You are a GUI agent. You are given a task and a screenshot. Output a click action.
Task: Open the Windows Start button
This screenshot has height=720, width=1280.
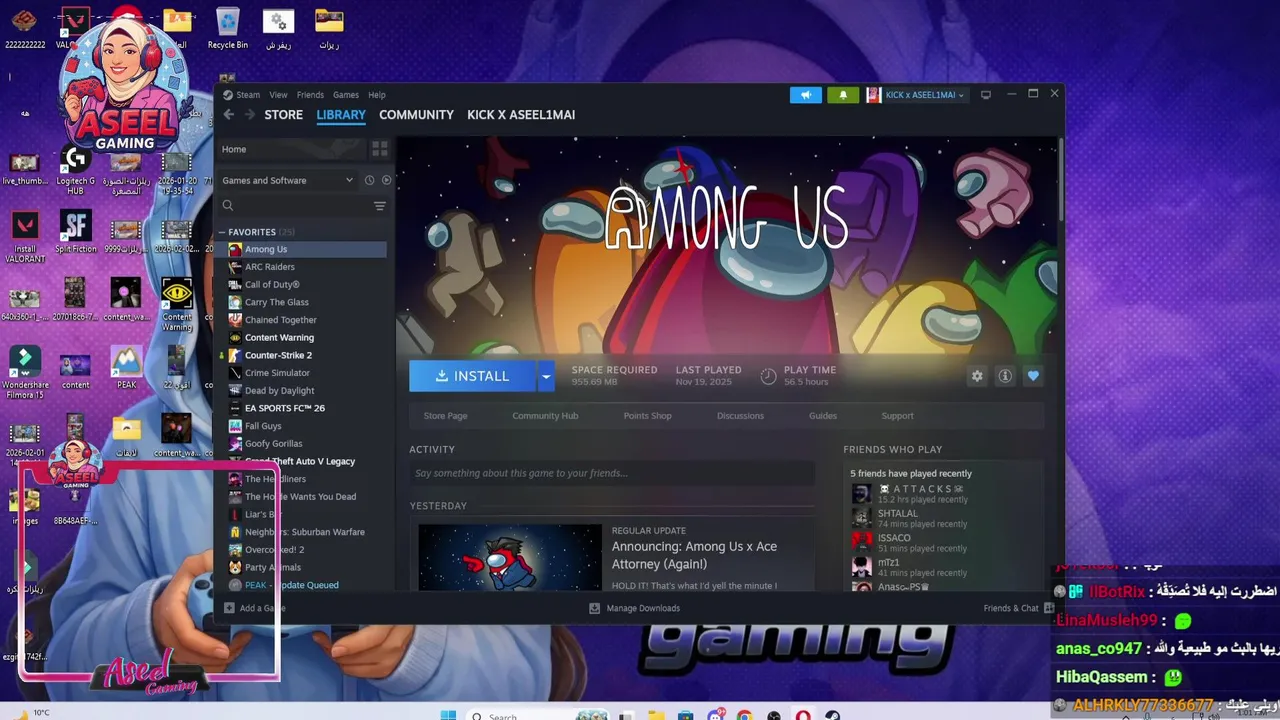448,715
